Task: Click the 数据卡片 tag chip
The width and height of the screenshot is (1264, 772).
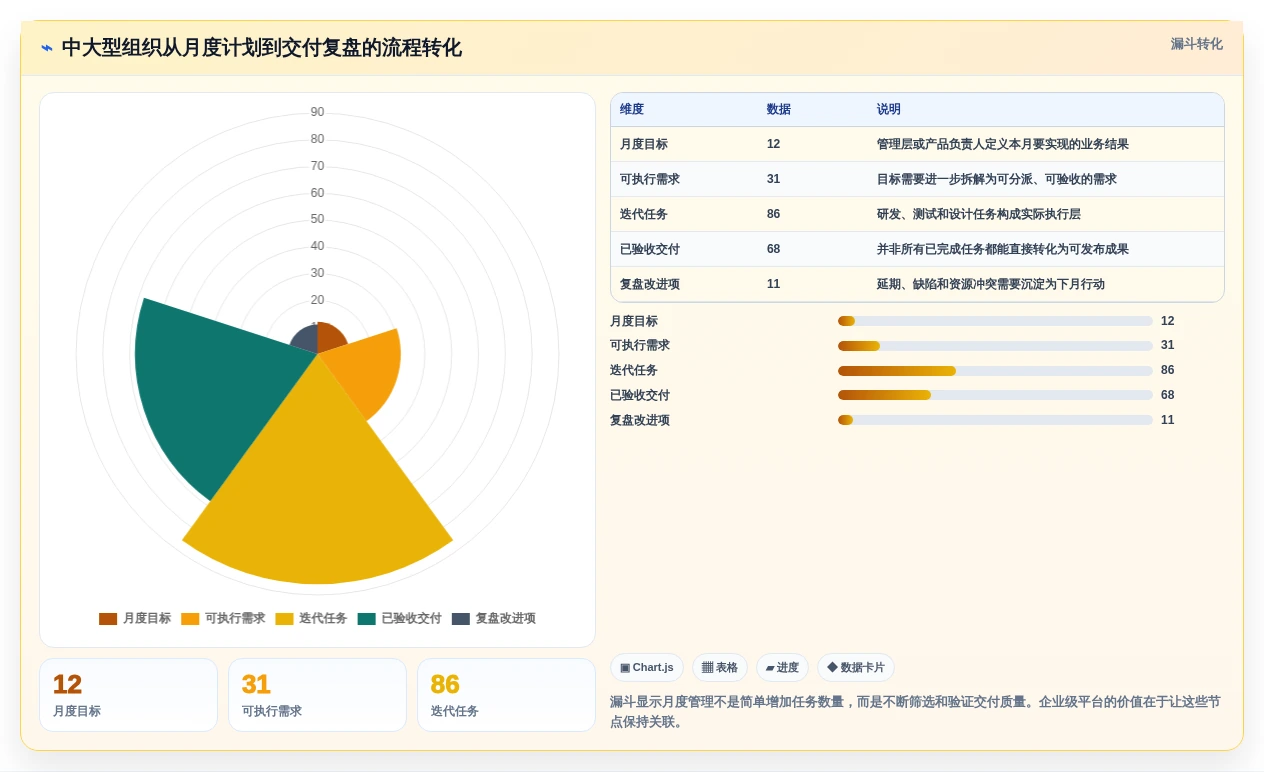Action: (x=856, y=668)
